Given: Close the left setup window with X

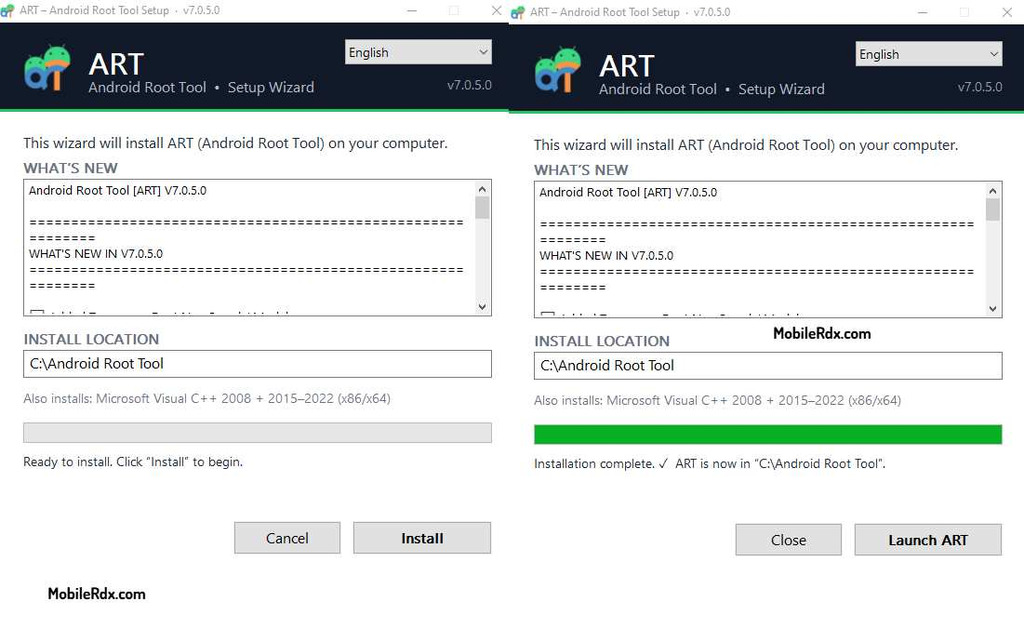Looking at the screenshot, I should pos(496,10).
